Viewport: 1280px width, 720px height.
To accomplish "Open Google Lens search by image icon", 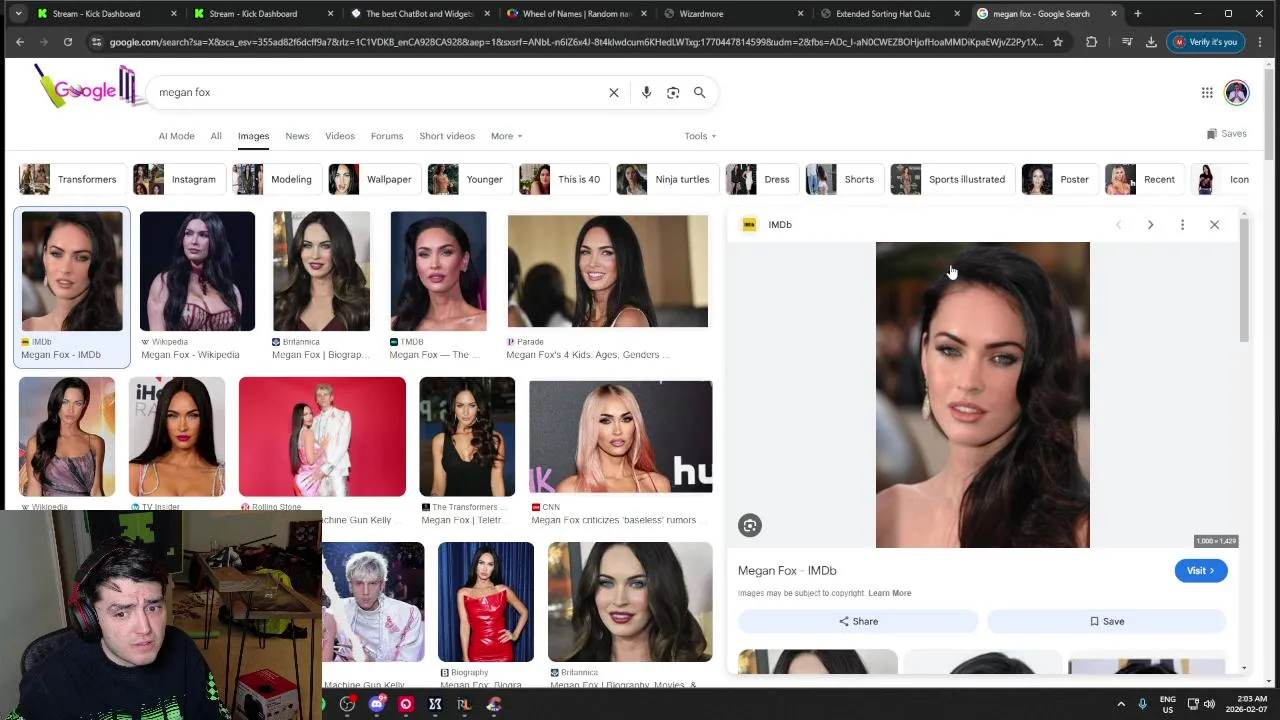I will tap(673, 92).
